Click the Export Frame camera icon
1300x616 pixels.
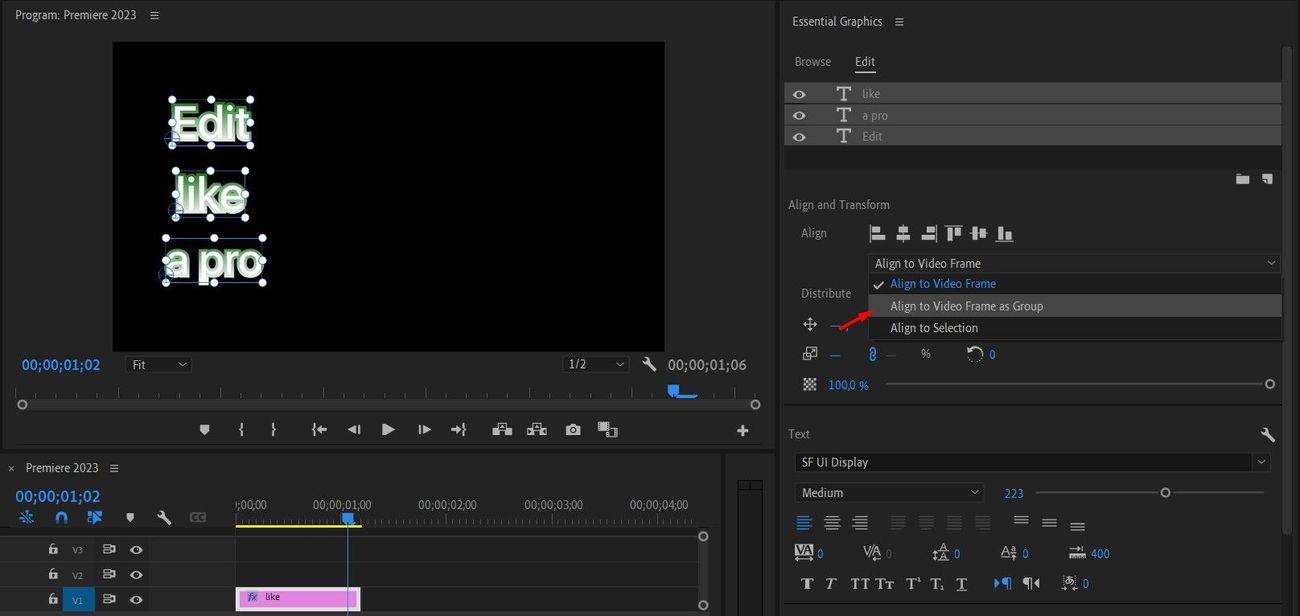[573, 430]
